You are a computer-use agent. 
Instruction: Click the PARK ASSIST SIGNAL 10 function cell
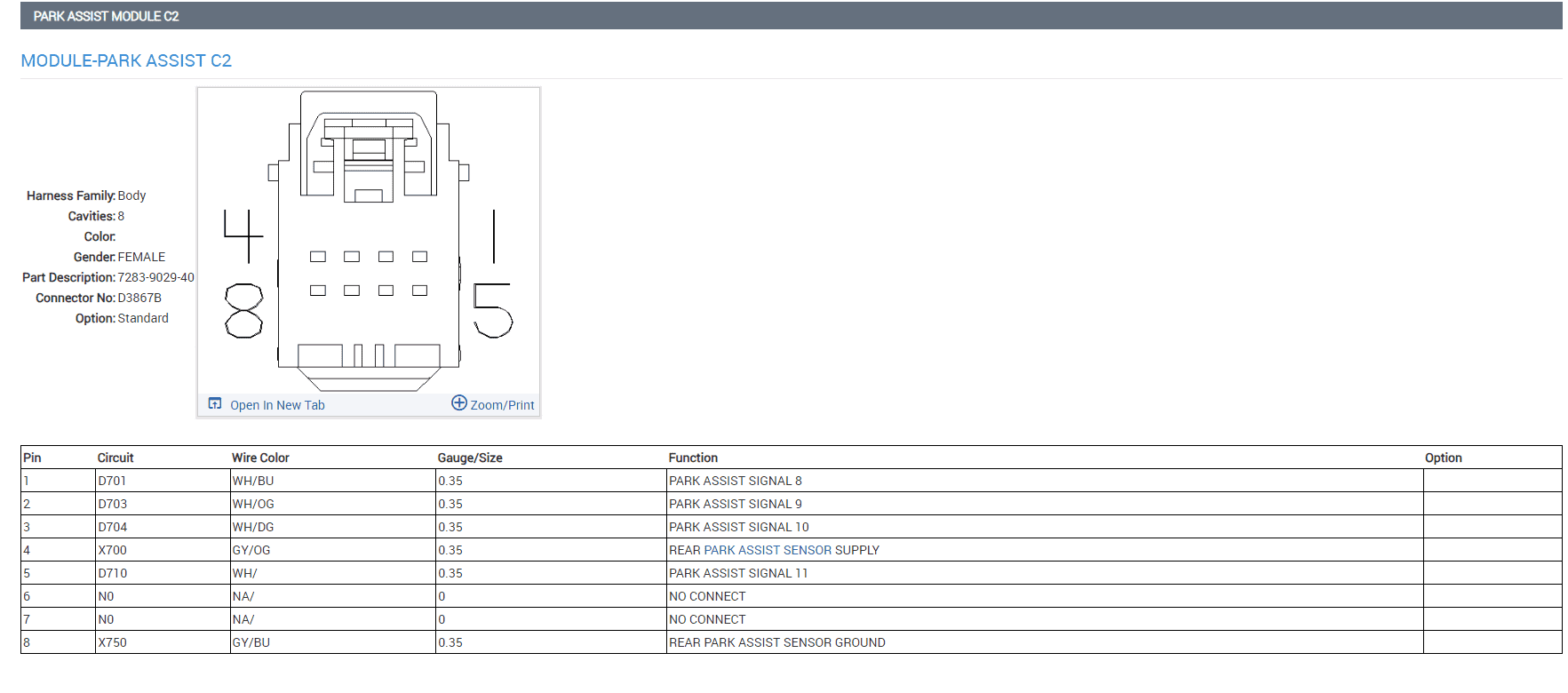(1045, 527)
